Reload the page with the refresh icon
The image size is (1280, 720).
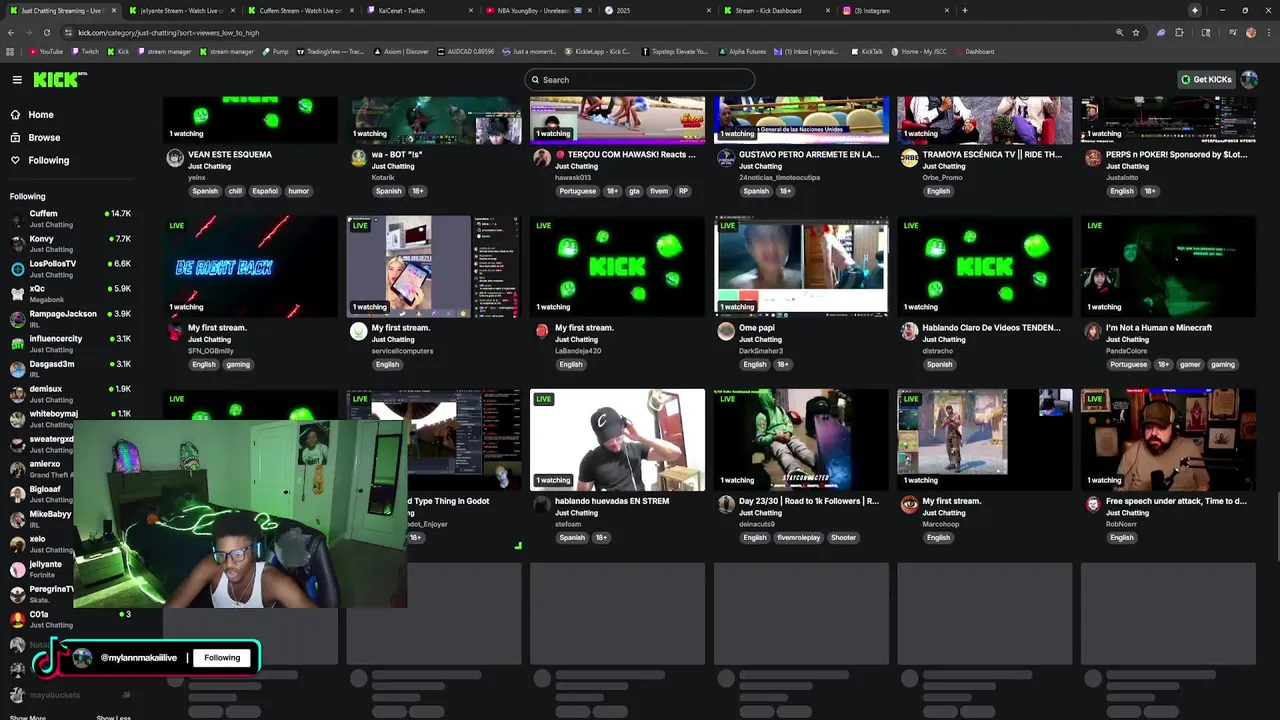[46, 32]
